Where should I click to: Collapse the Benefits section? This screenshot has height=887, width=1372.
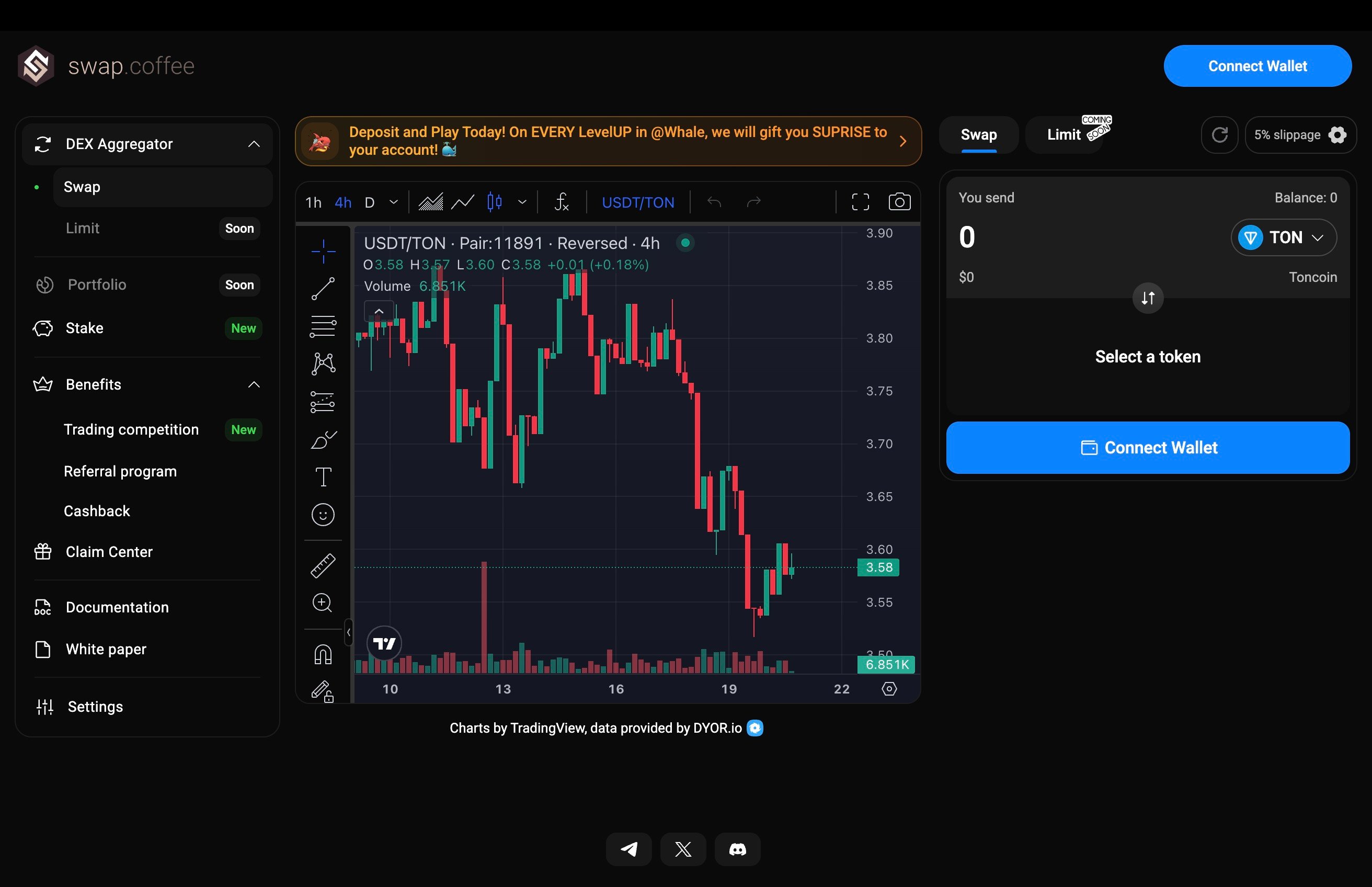[254, 385]
